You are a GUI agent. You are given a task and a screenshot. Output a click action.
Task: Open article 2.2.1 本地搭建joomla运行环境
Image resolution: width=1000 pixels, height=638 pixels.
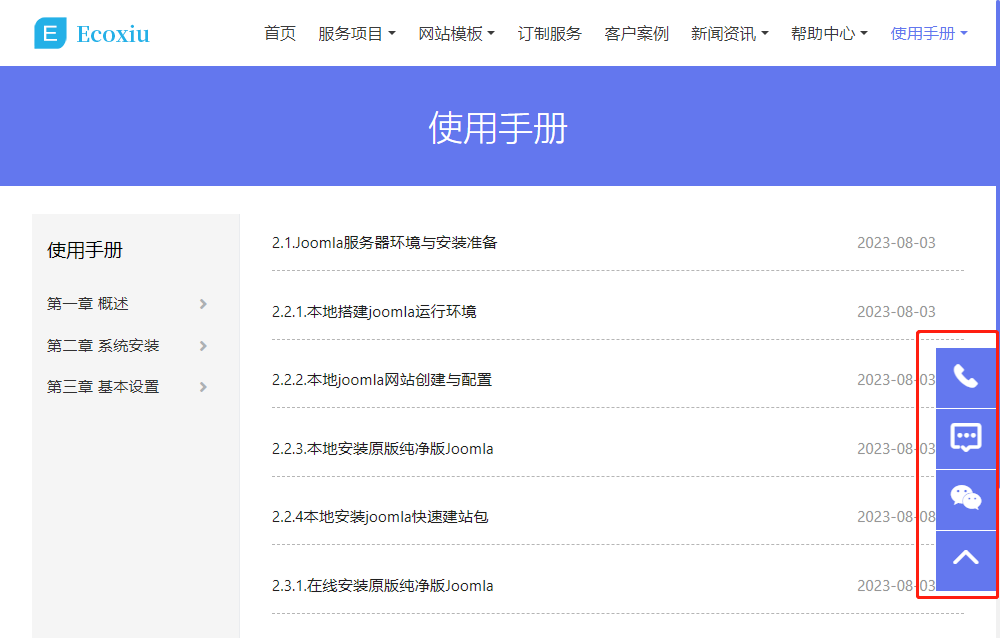(x=374, y=312)
